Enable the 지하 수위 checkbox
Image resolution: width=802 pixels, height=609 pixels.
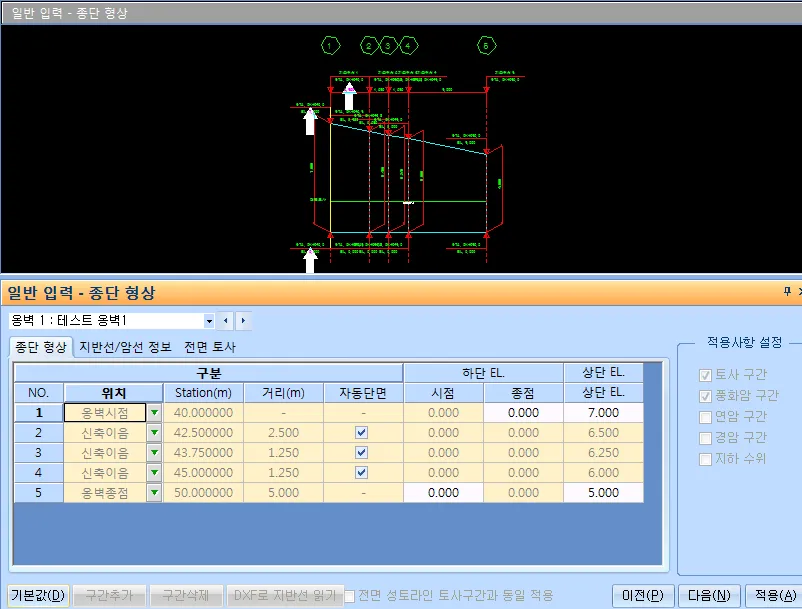(x=705, y=459)
